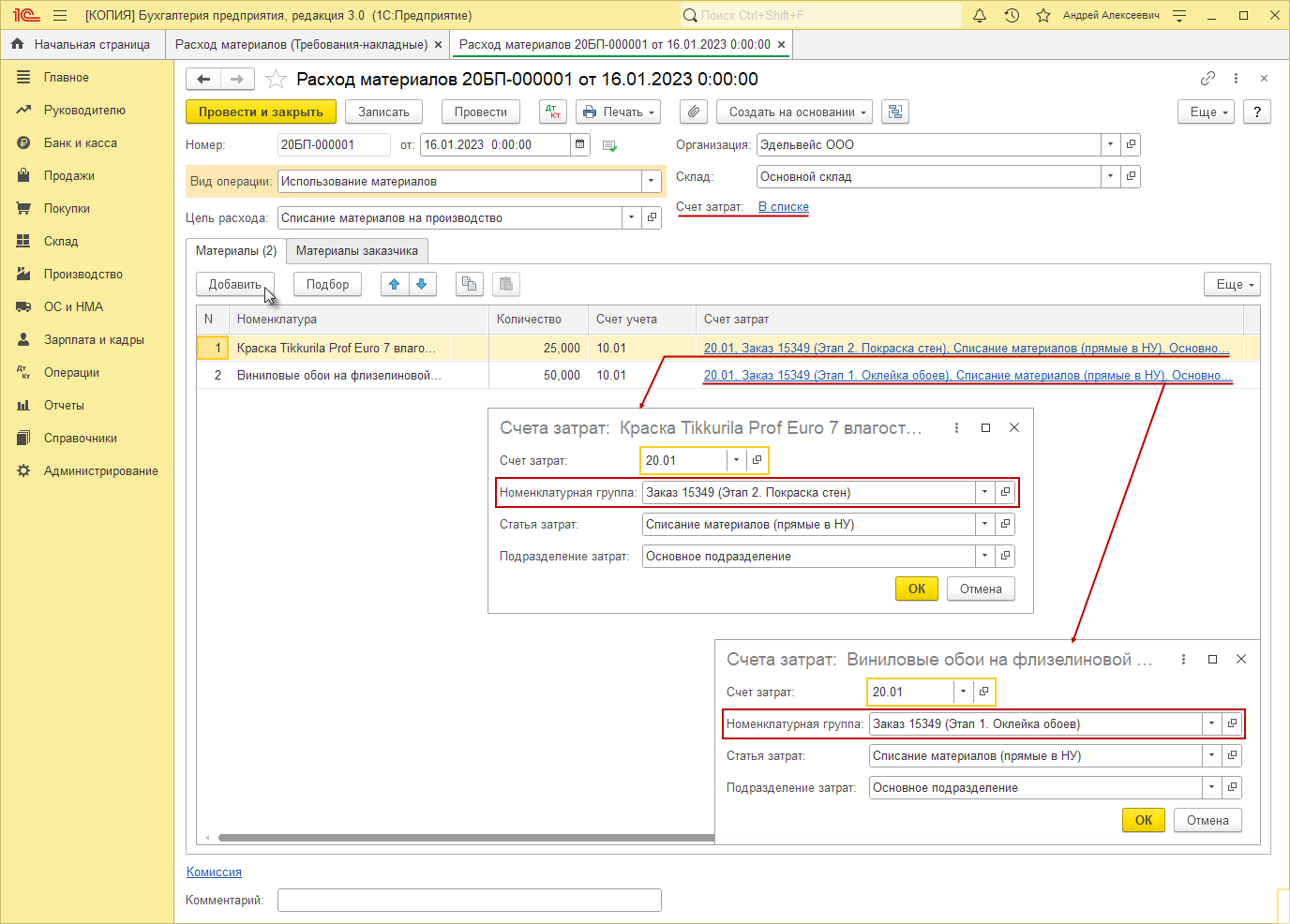Show accounting entries Дт/Кт icon
This screenshot has width=1290, height=924.
[553, 112]
